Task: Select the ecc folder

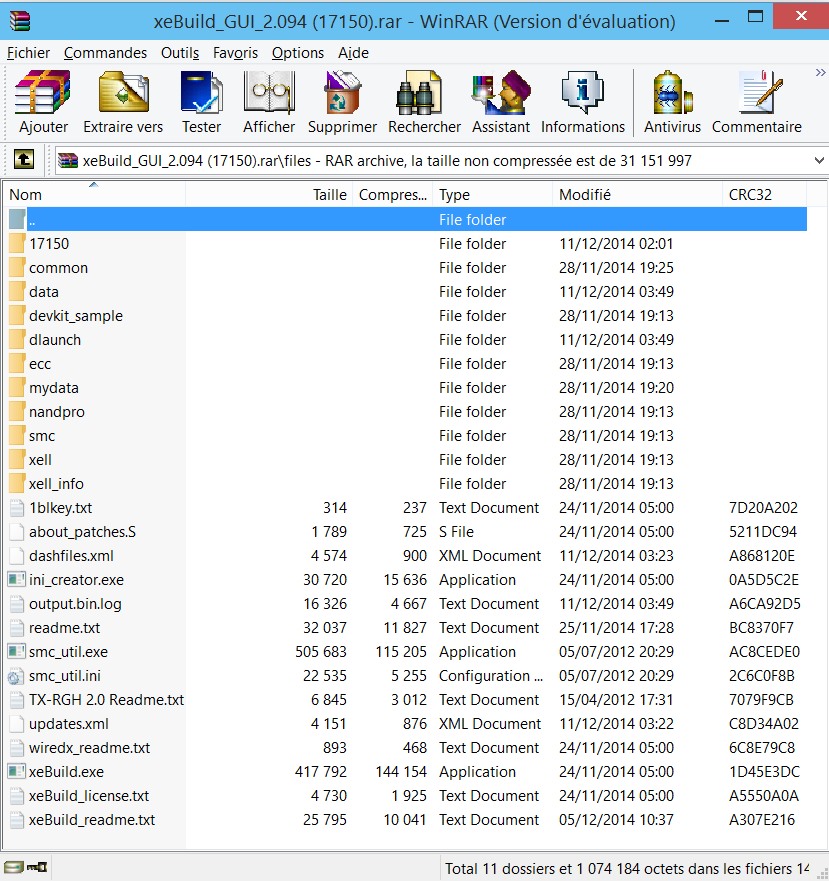Action: (x=40, y=364)
